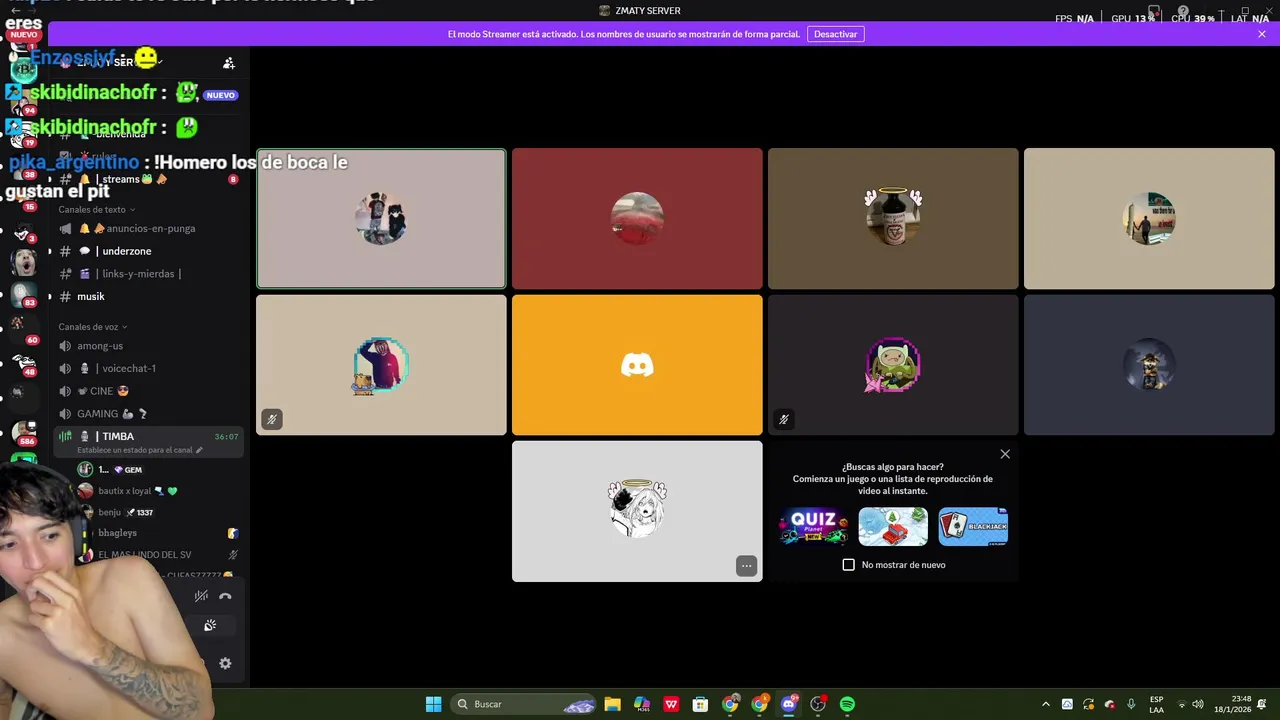Viewport: 1280px width, 720px height.
Task: Open user settings gear icon
Action: pyautogui.click(x=225, y=663)
